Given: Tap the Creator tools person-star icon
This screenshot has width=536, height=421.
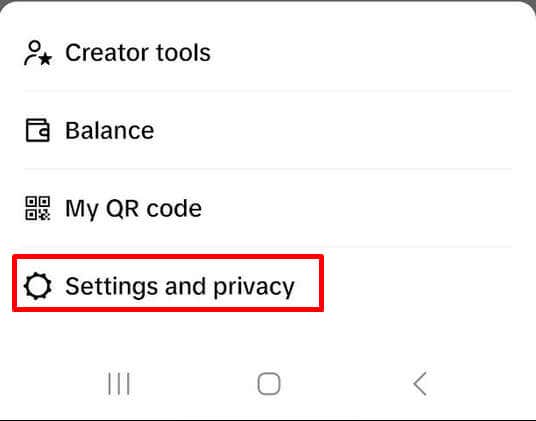Looking at the screenshot, I should click(x=38, y=53).
